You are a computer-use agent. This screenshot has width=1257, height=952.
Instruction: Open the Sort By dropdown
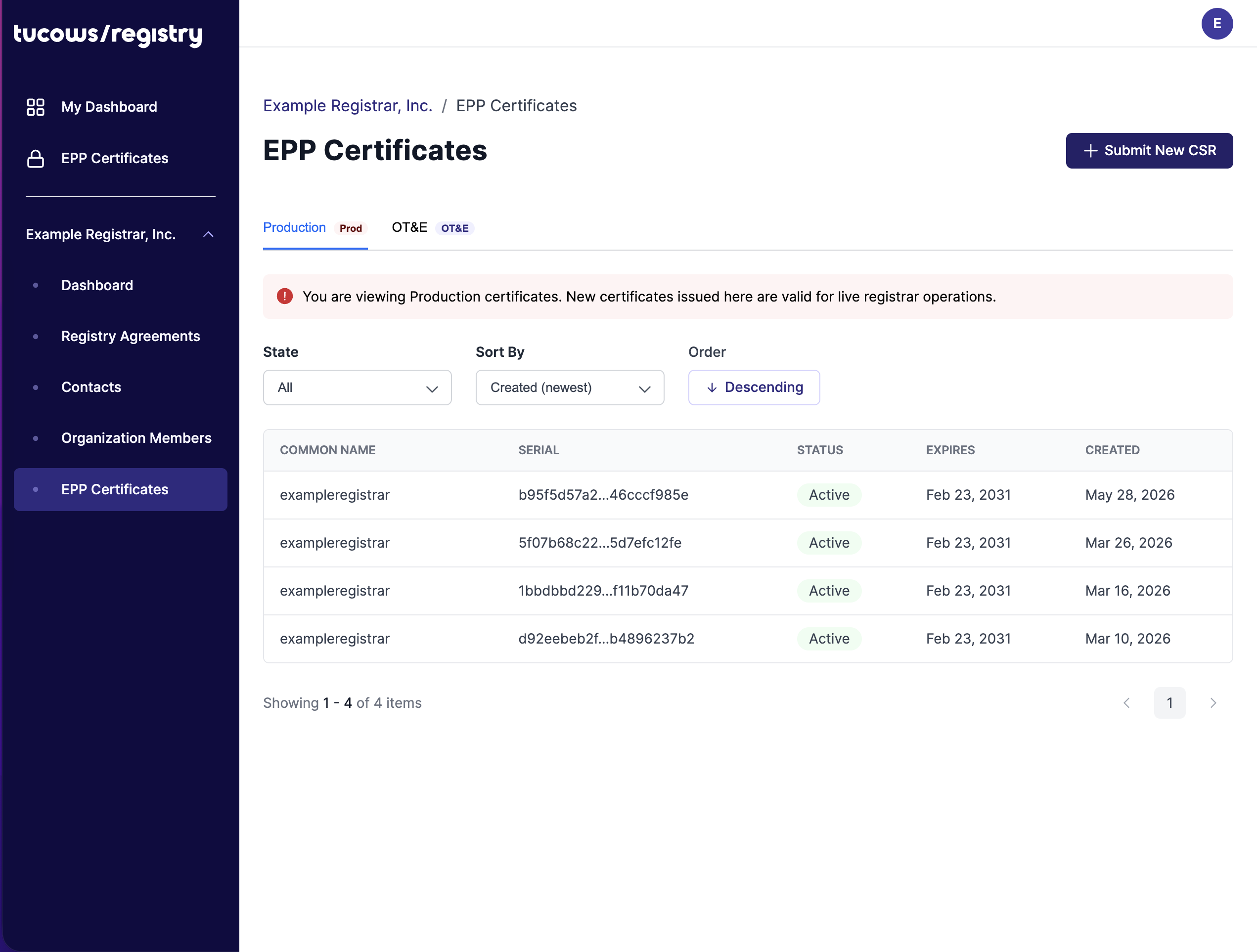570,388
